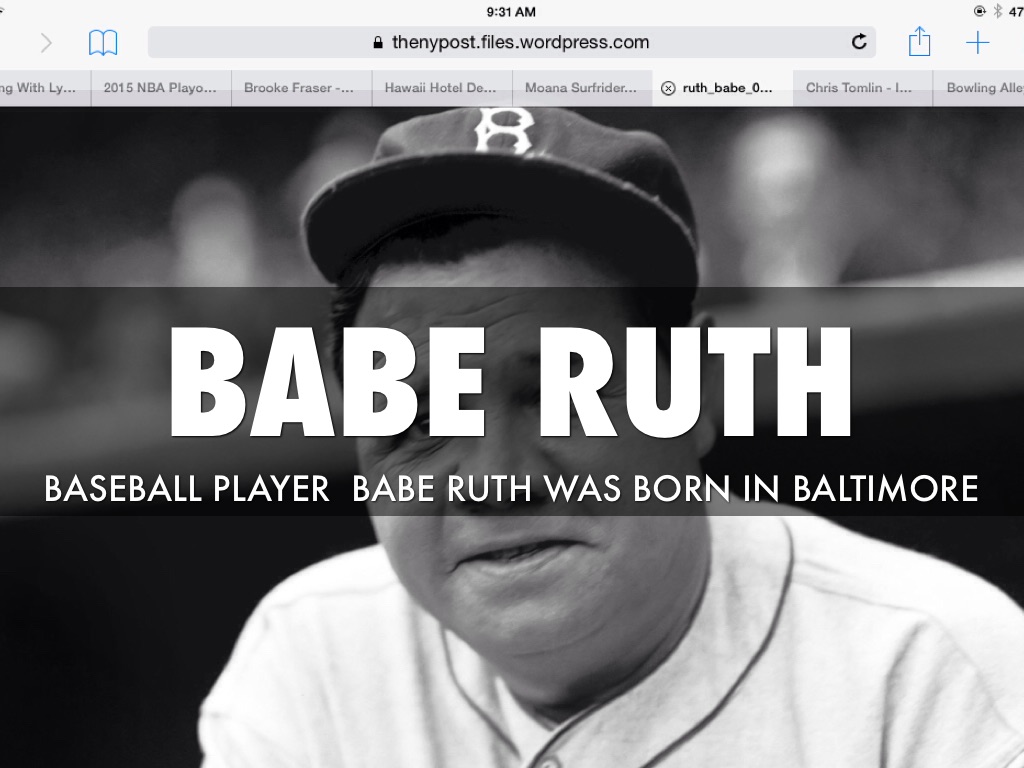Add a new tab with the plus icon
The image size is (1024, 768).
tap(977, 42)
